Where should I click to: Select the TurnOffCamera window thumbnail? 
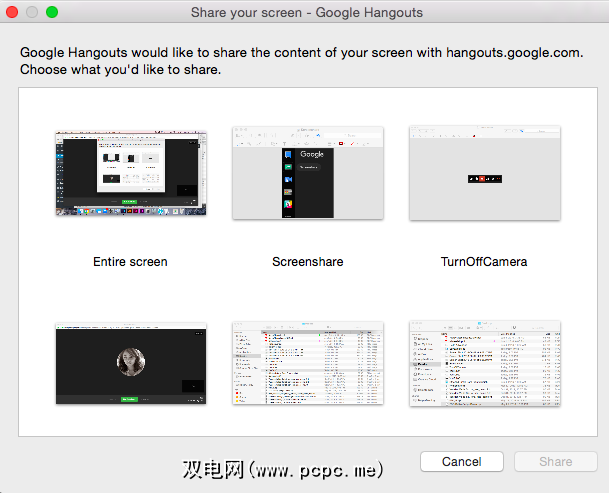point(485,173)
